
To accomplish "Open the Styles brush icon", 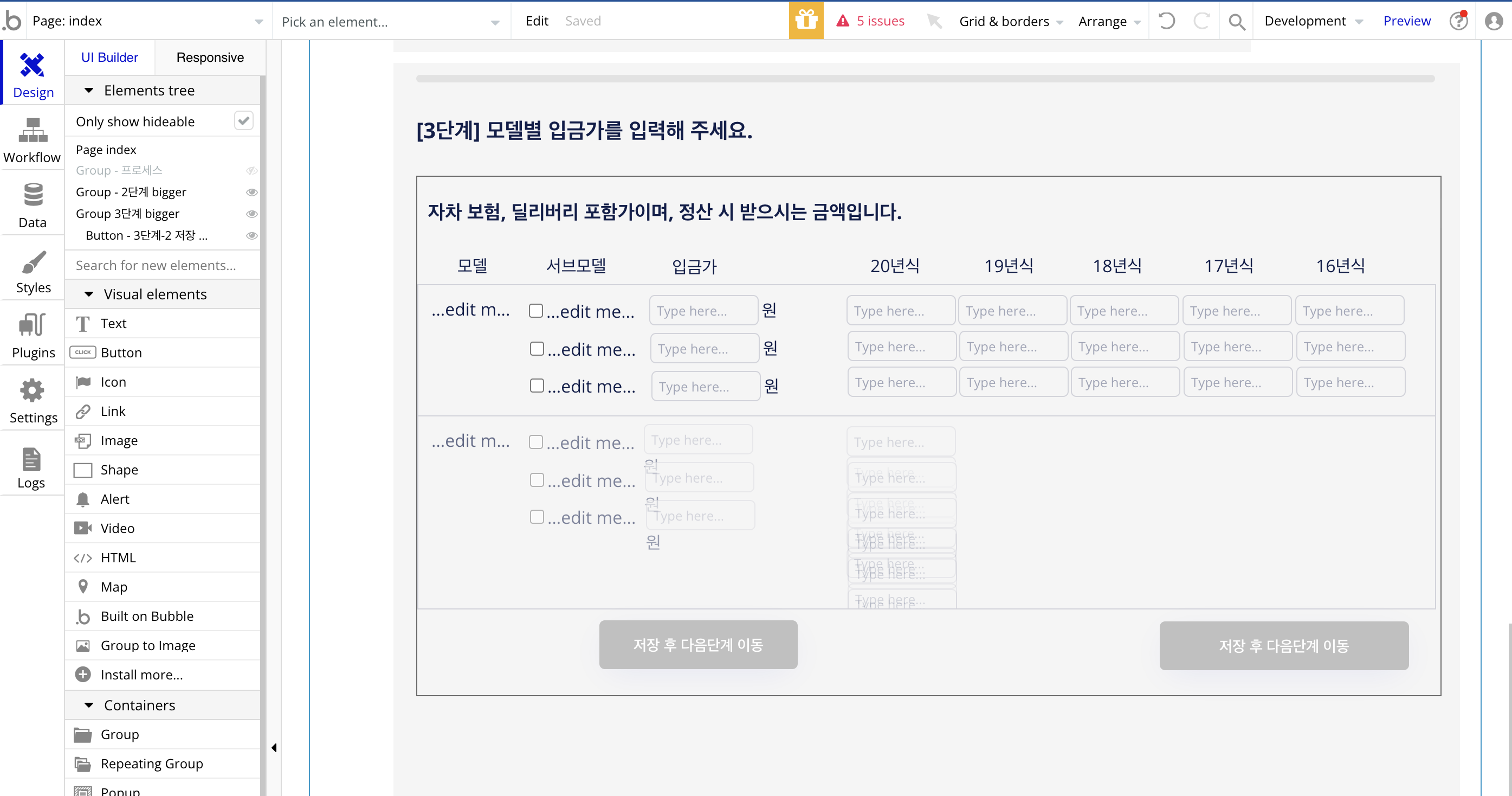I will 33,262.
